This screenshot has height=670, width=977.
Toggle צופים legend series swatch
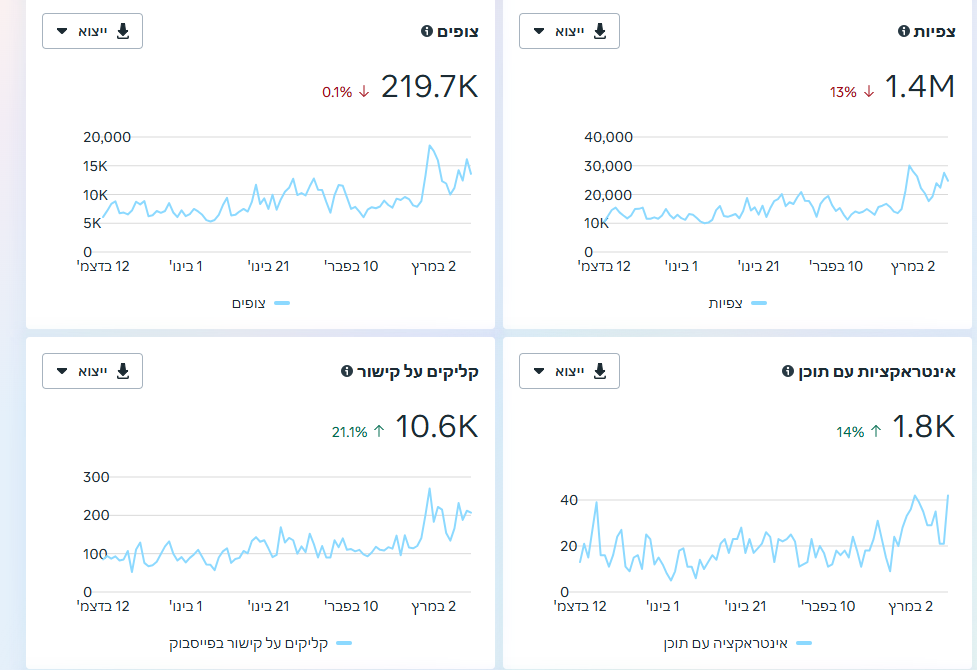[282, 304]
